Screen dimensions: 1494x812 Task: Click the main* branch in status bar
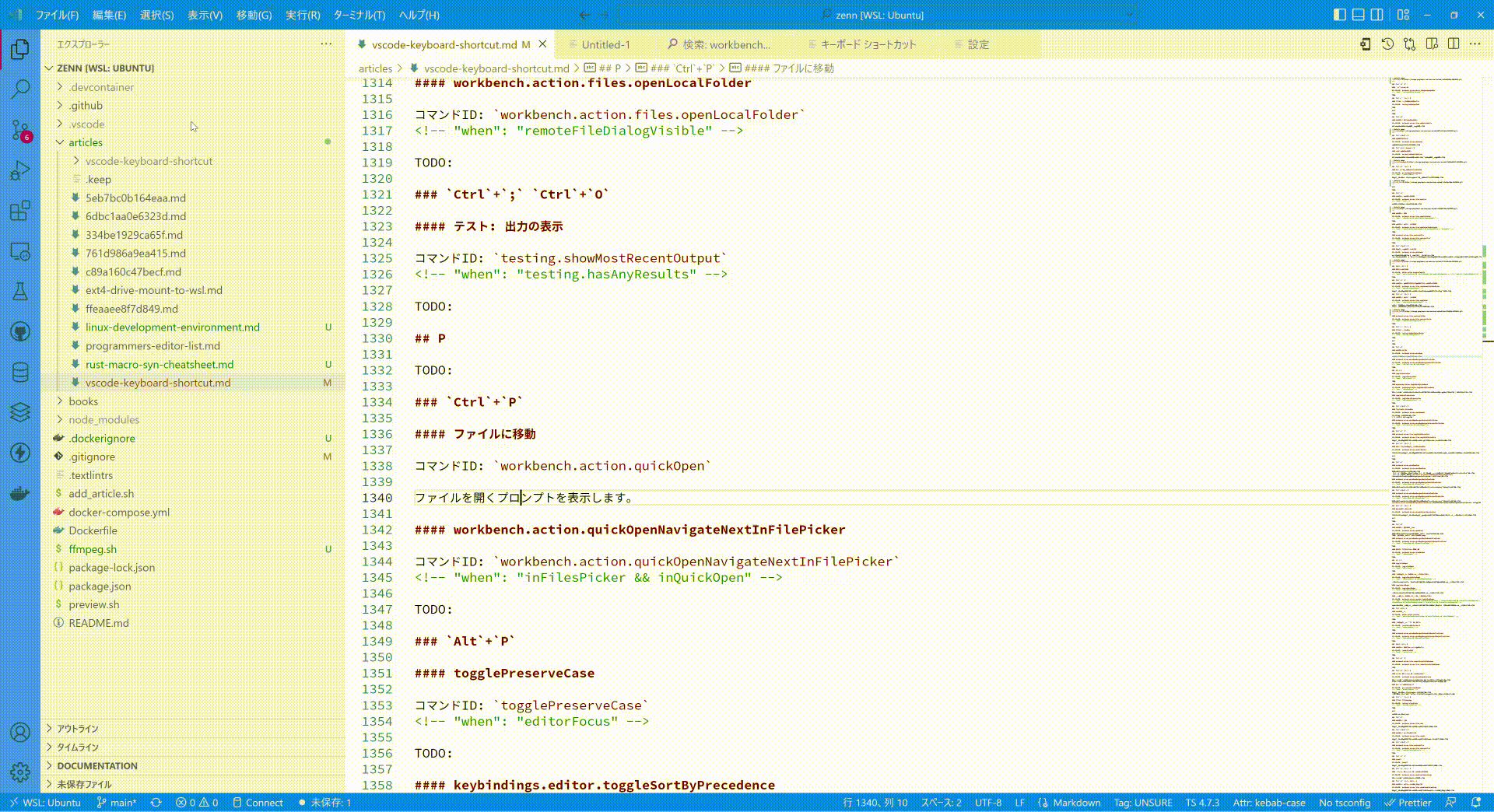click(117, 803)
